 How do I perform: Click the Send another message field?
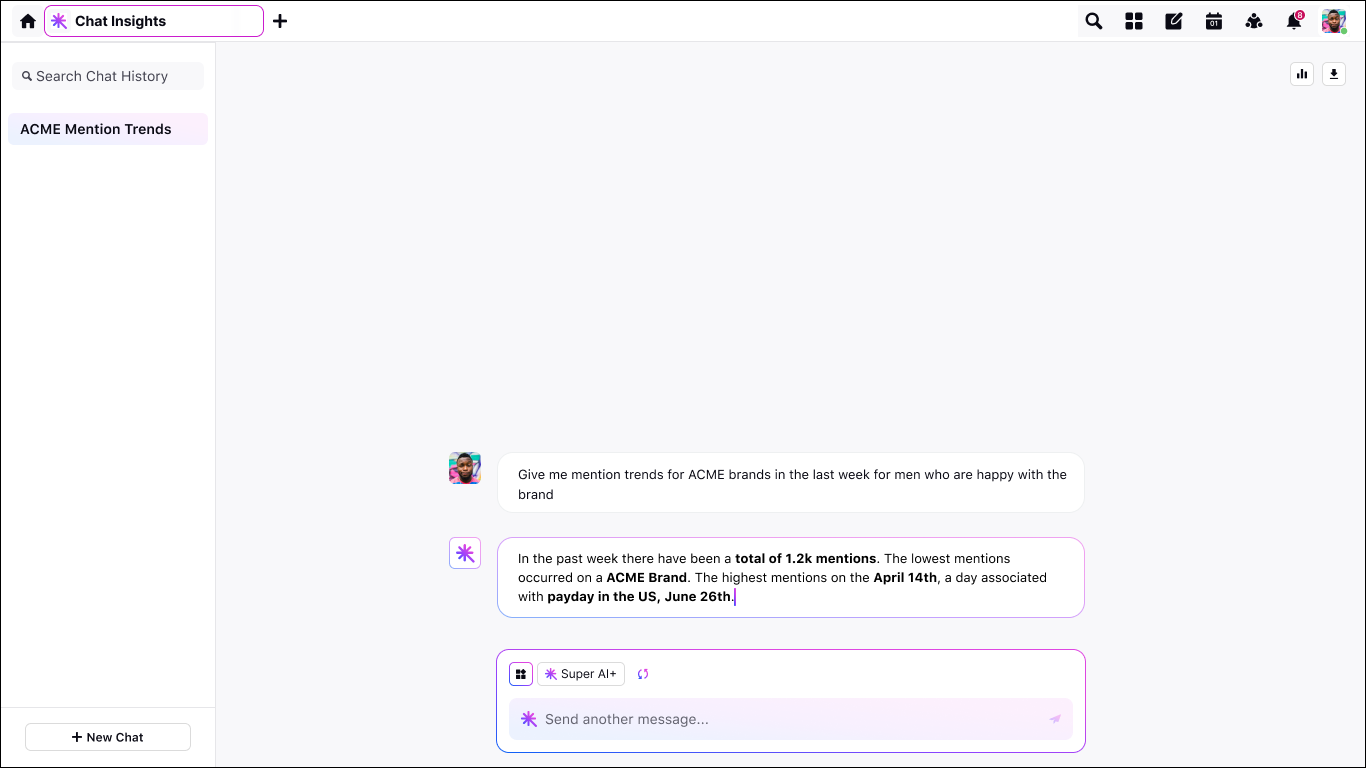coord(780,719)
